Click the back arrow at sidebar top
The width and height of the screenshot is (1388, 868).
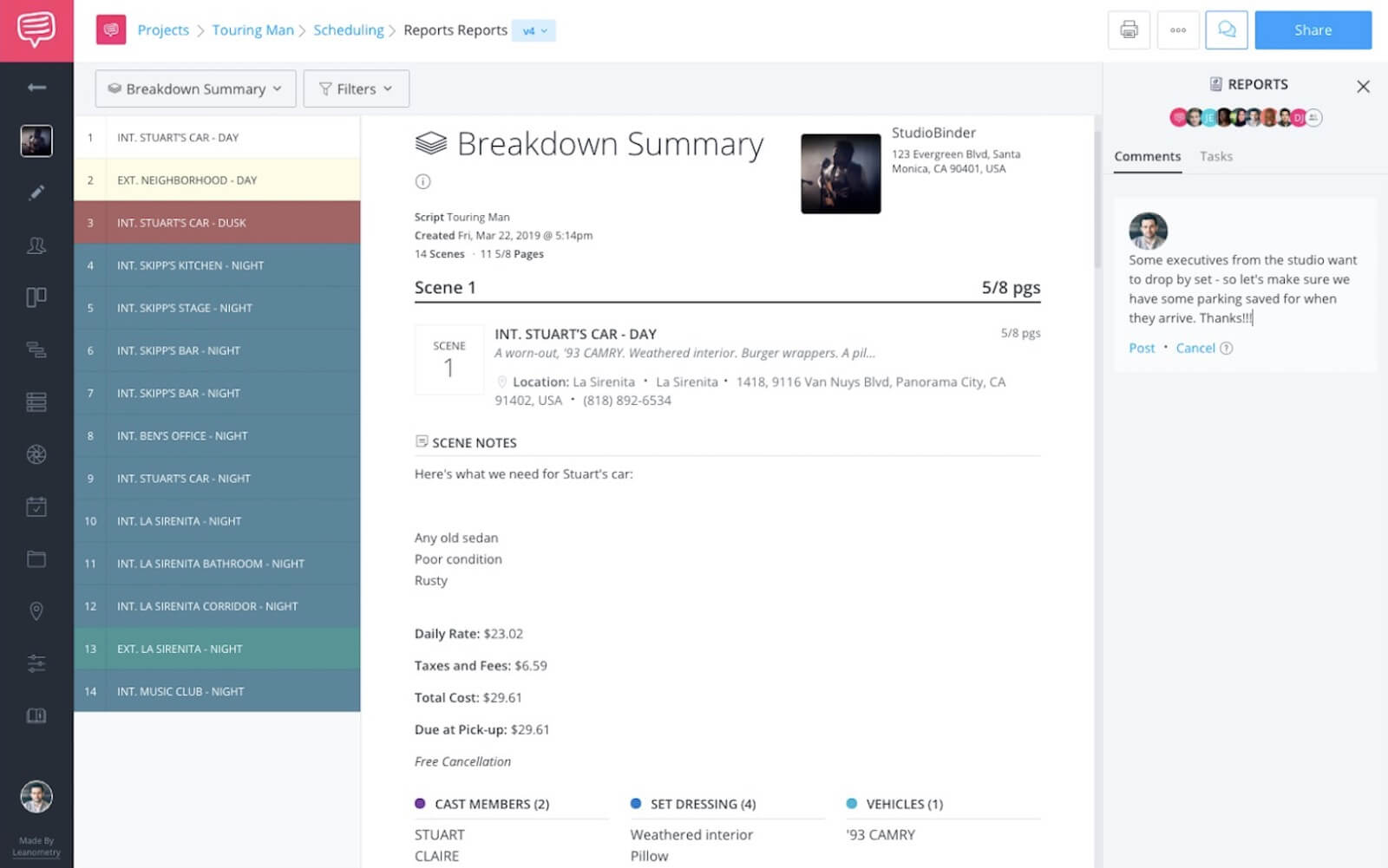(x=36, y=87)
